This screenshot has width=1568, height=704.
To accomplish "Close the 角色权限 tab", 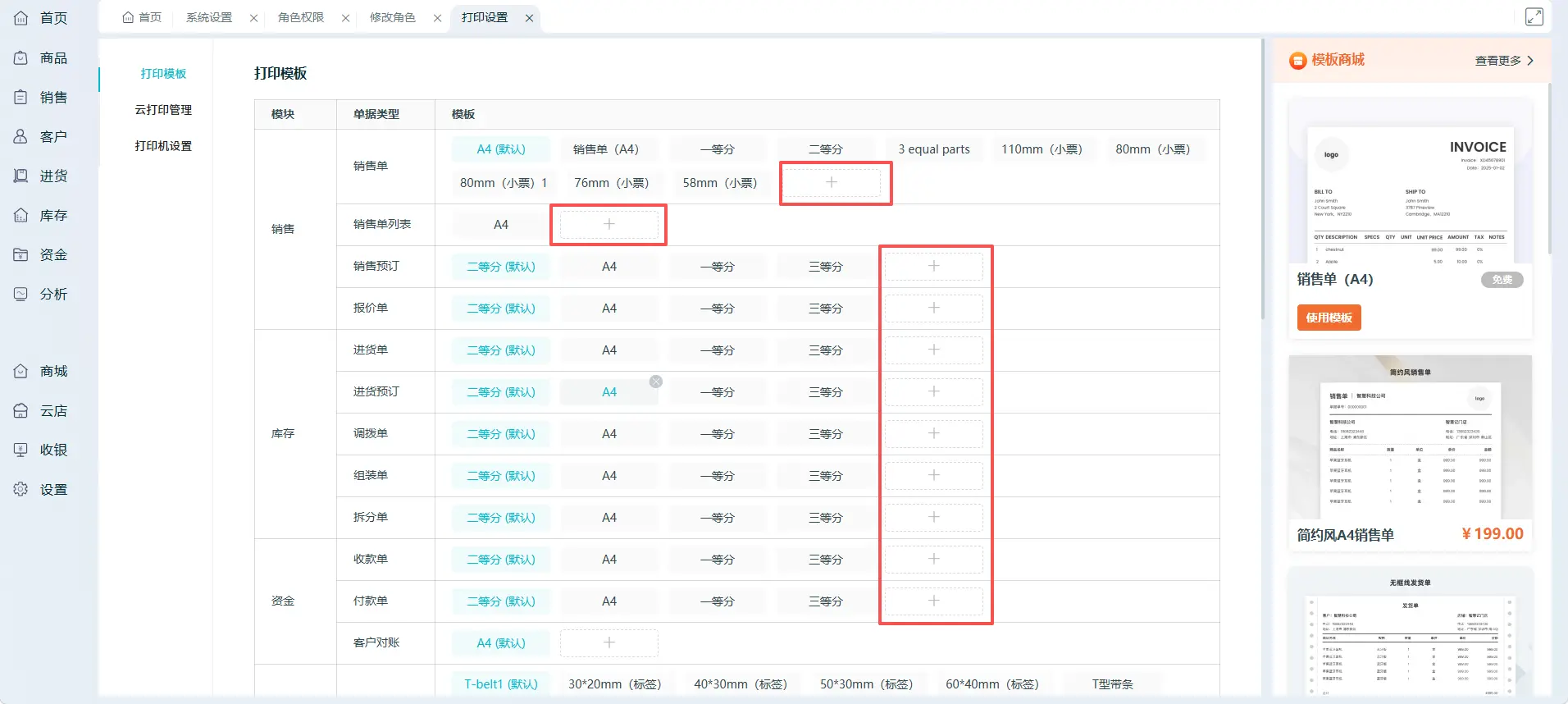I will coord(346,18).
